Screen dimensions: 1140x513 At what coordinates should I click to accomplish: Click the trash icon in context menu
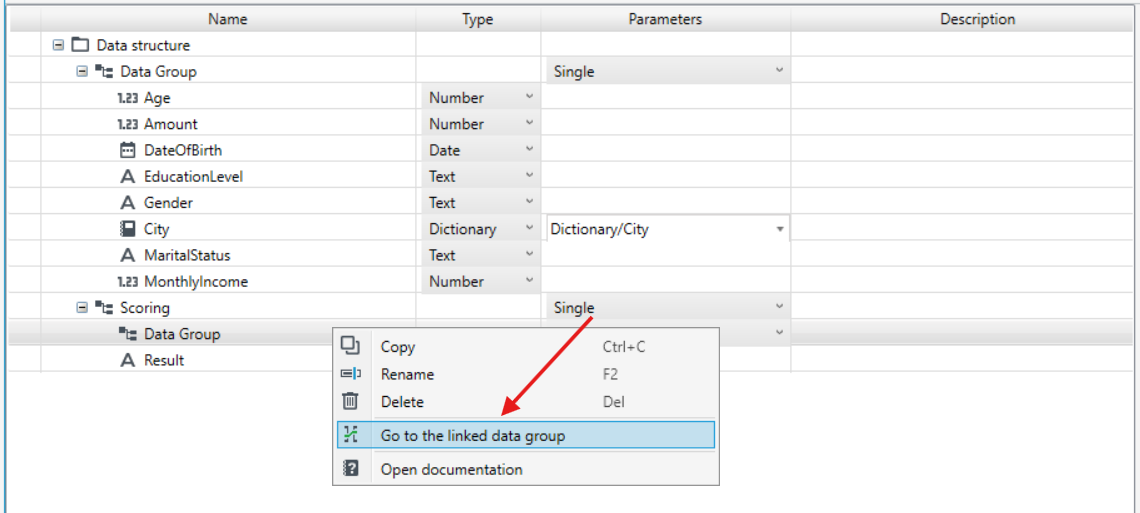click(350, 401)
